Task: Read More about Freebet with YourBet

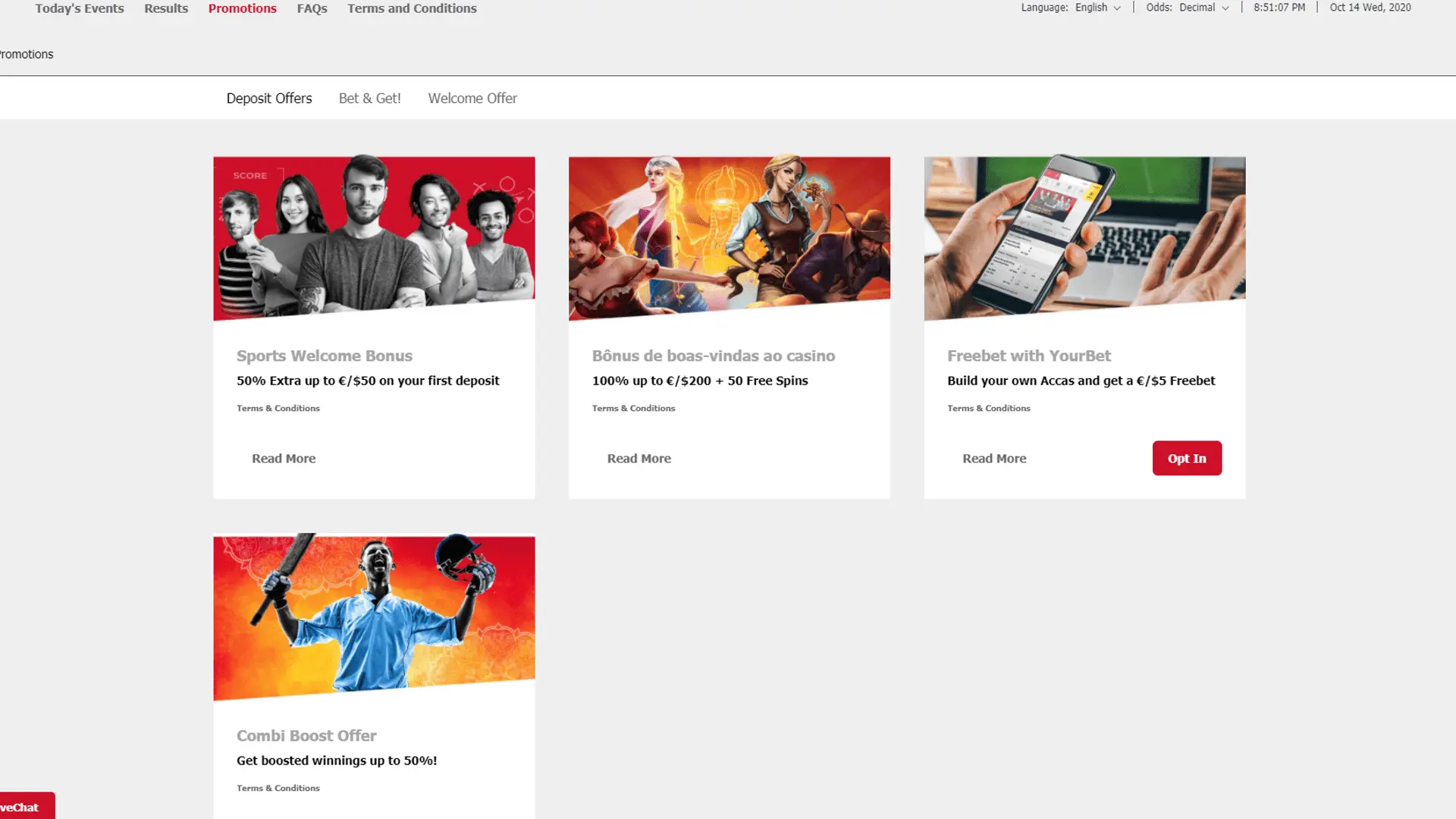Action: (994, 459)
